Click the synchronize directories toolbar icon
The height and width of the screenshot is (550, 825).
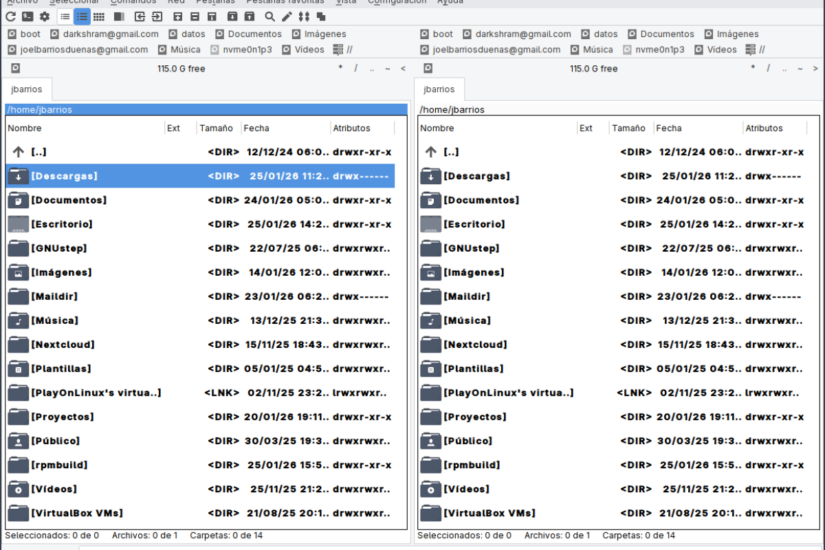304,17
